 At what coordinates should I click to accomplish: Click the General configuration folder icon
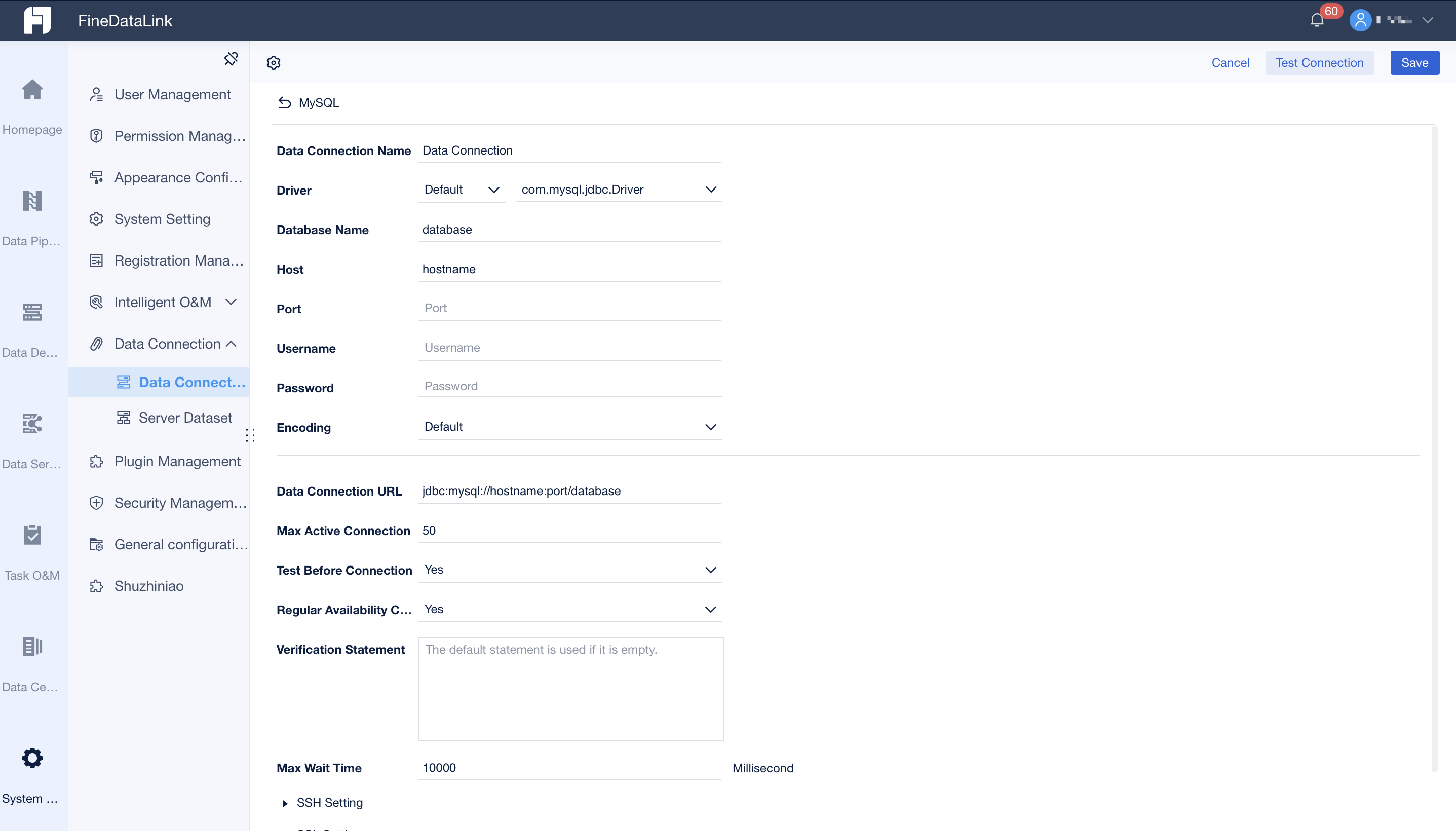click(x=96, y=545)
